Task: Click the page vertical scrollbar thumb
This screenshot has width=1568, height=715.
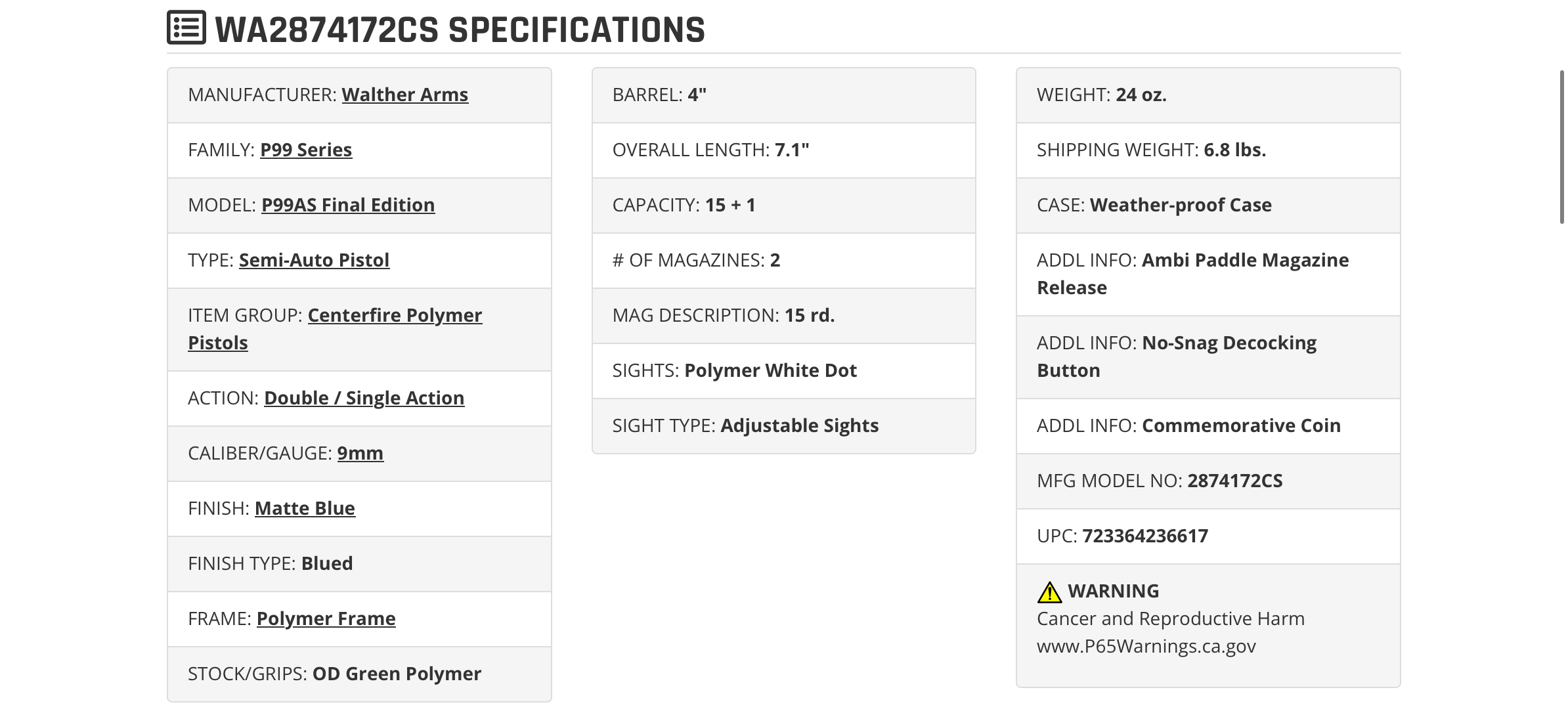Action: click(x=1562, y=147)
